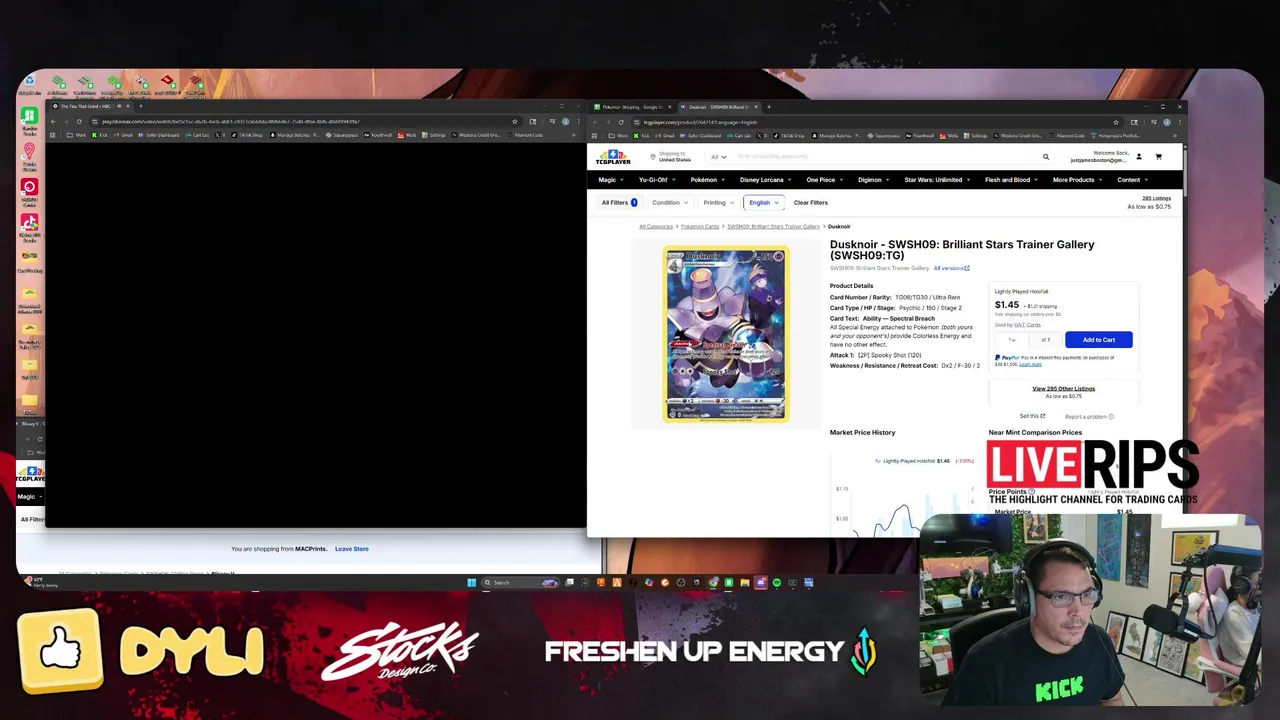1280x720 pixels.
Task: Expand the Magic menu
Action: [611, 180]
